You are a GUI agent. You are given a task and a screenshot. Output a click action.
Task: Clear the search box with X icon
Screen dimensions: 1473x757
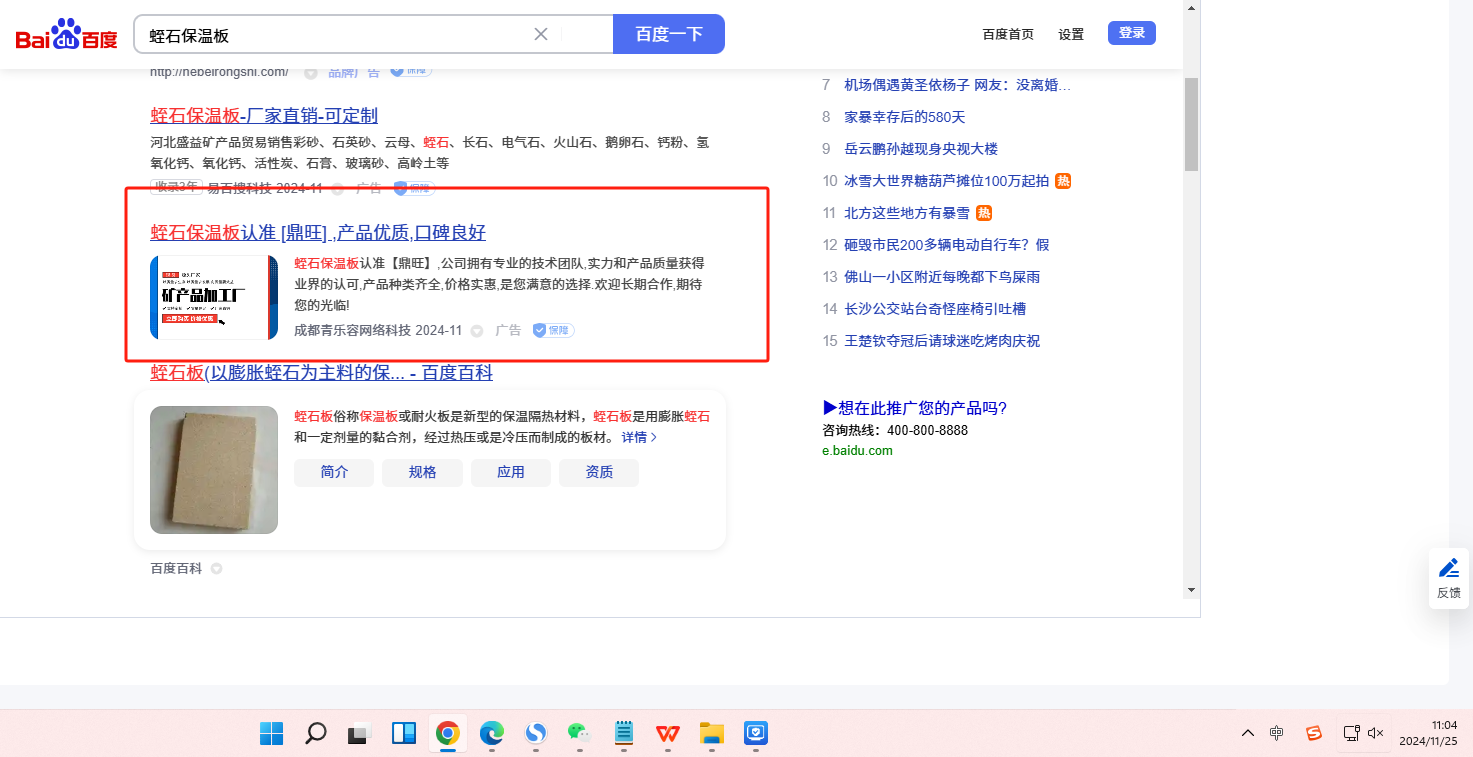pos(541,34)
